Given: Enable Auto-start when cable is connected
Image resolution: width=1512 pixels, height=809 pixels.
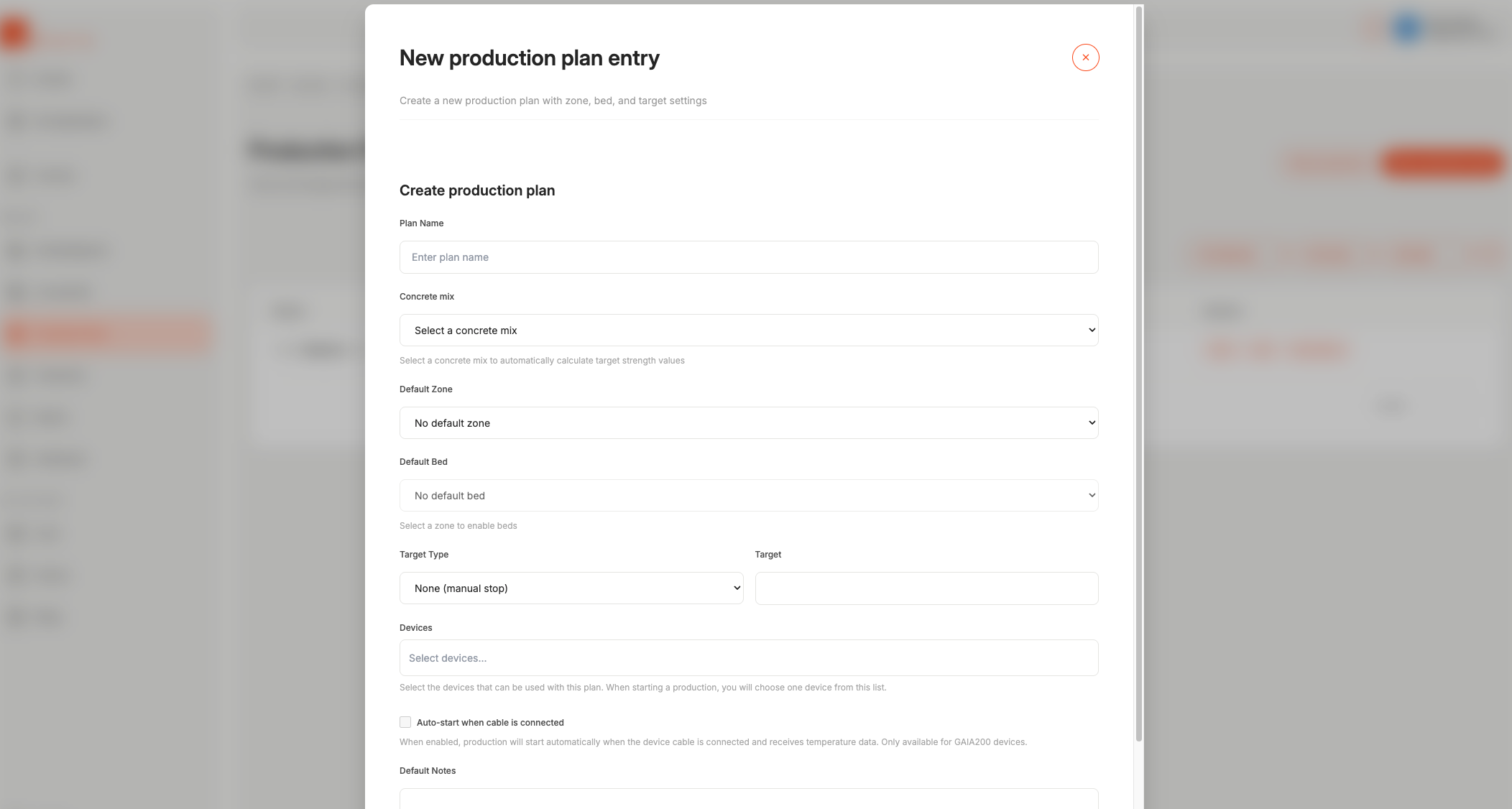Looking at the screenshot, I should [x=405, y=721].
